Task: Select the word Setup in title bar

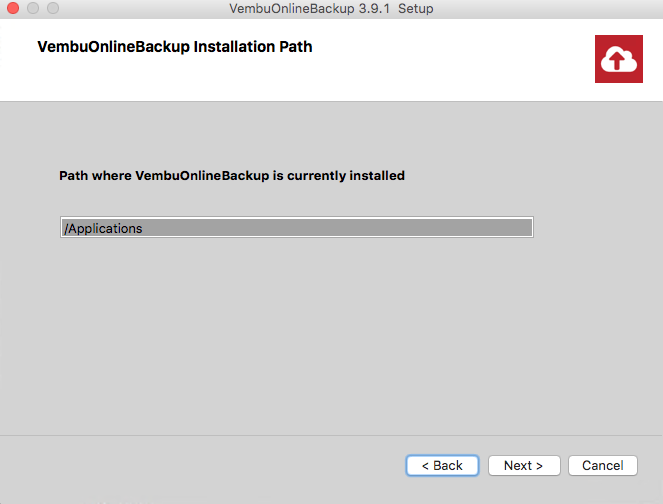Action: (x=416, y=8)
